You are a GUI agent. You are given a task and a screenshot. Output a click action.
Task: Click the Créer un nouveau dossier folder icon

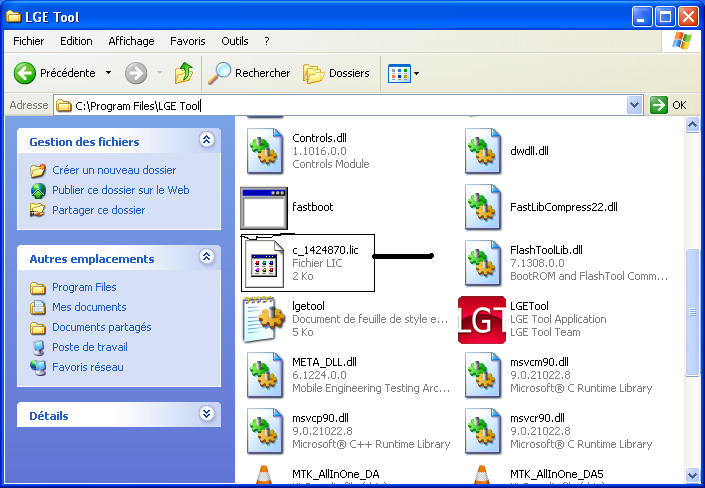[38, 170]
